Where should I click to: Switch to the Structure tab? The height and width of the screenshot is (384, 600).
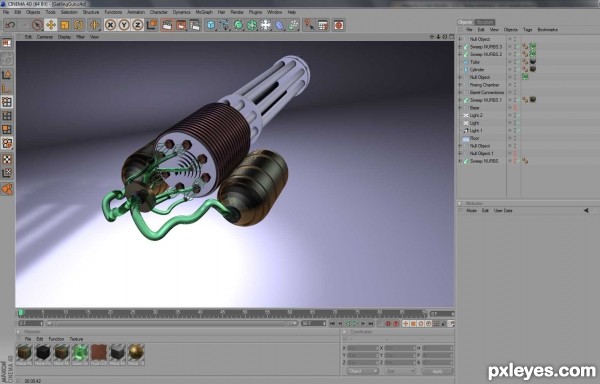click(485, 22)
